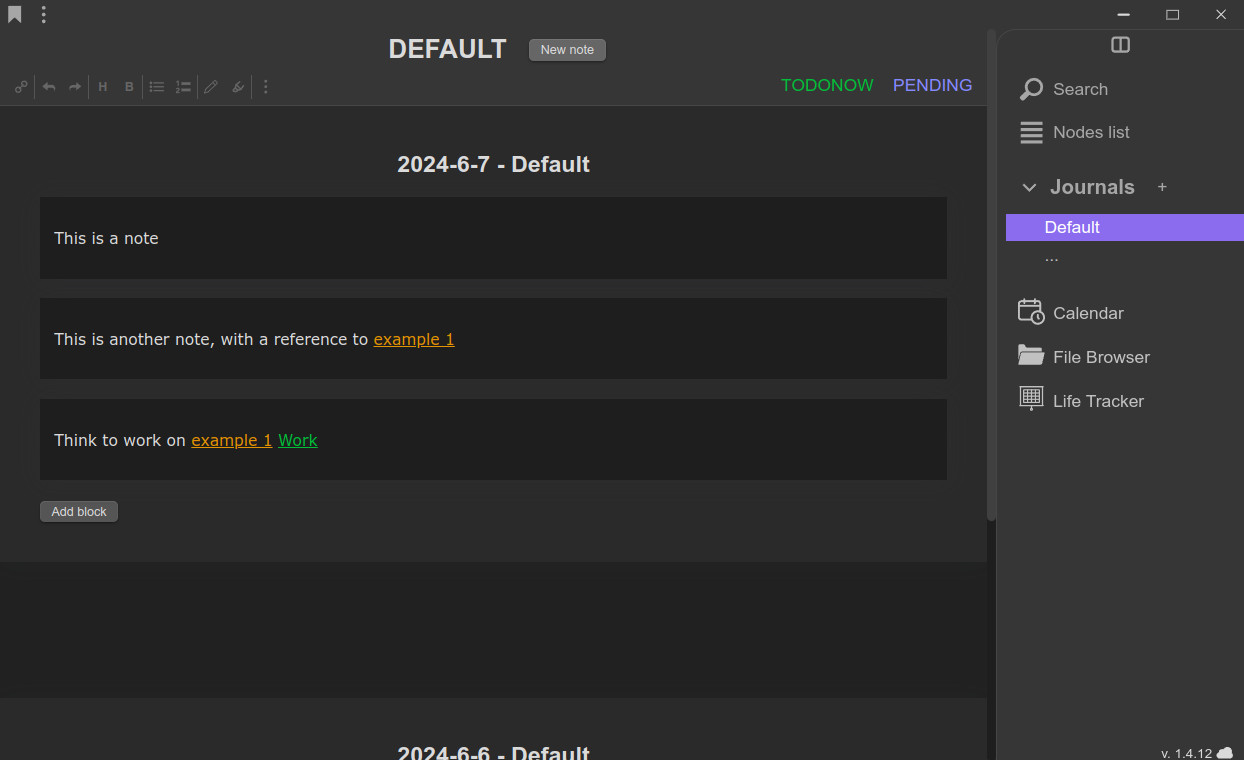Toggle bold formatting

[x=129, y=87]
